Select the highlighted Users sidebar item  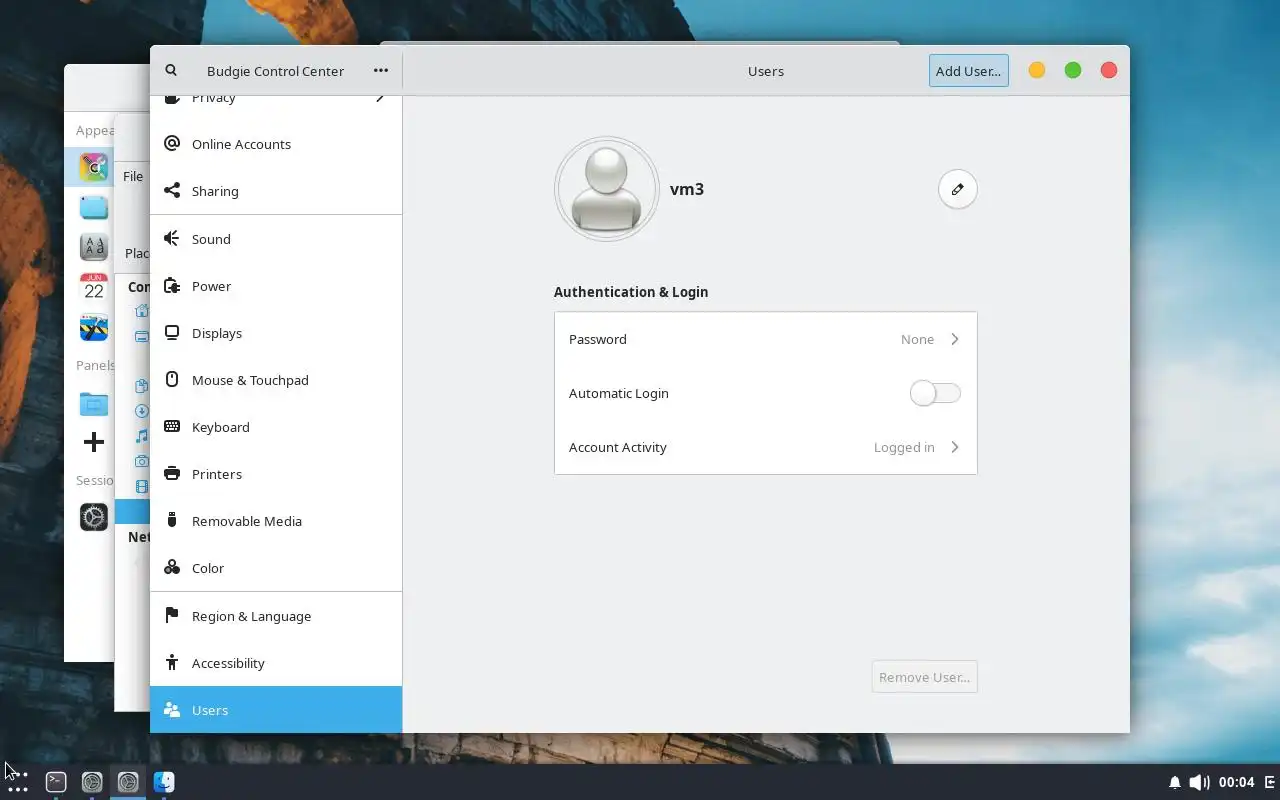pyautogui.click(x=276, y=710)
